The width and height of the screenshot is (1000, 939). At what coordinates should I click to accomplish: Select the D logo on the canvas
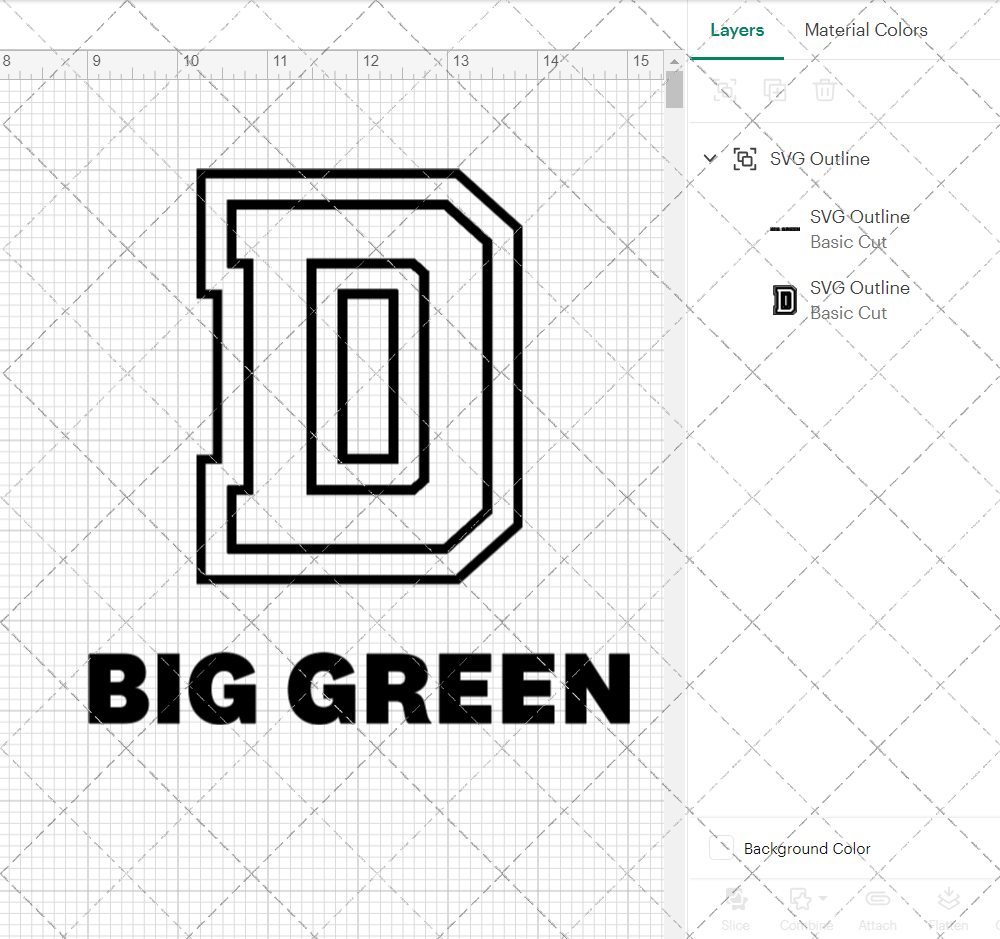360,376
